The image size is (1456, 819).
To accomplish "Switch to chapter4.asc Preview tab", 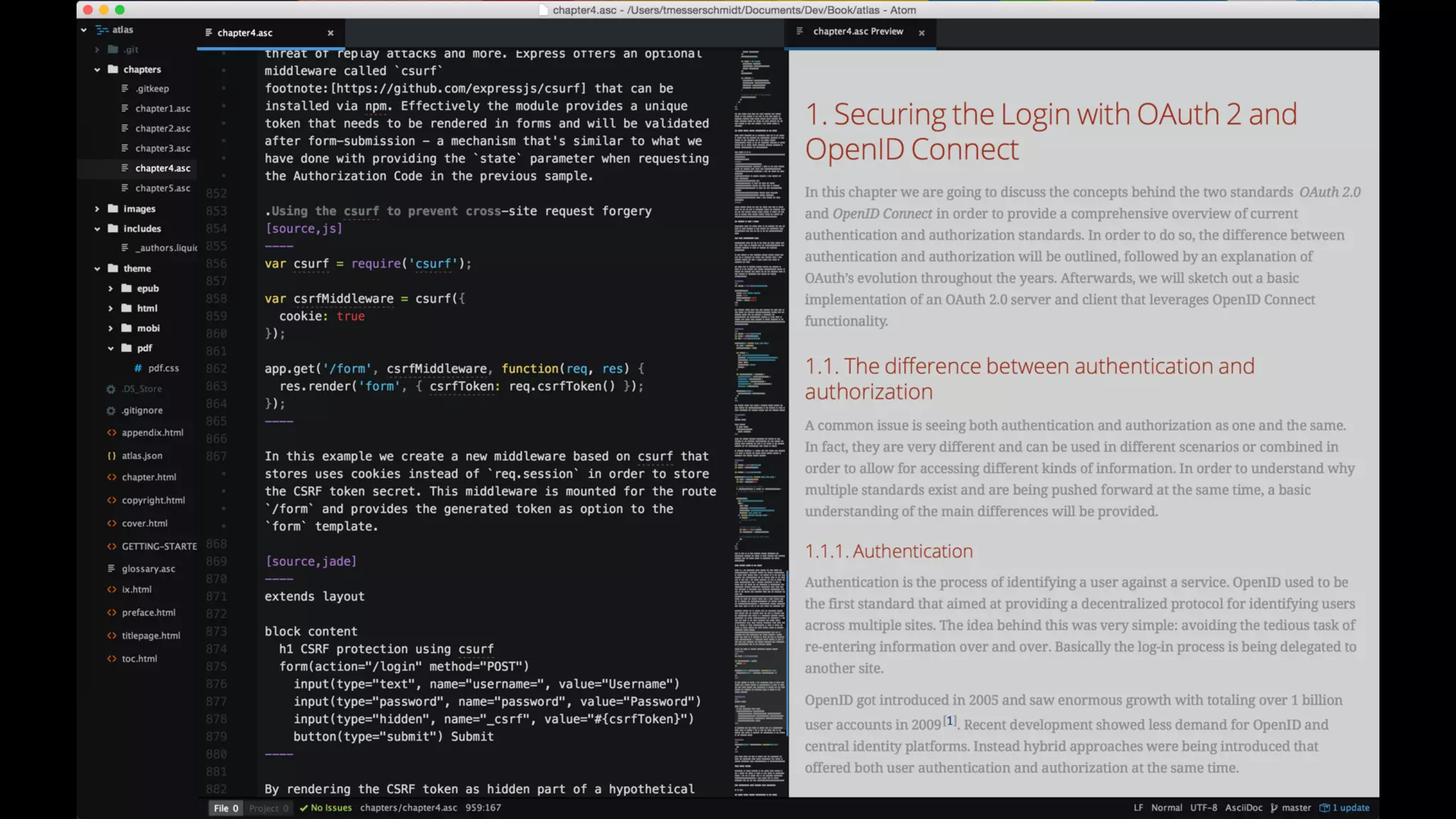I will pyautogui.click(x=857, y=32).
